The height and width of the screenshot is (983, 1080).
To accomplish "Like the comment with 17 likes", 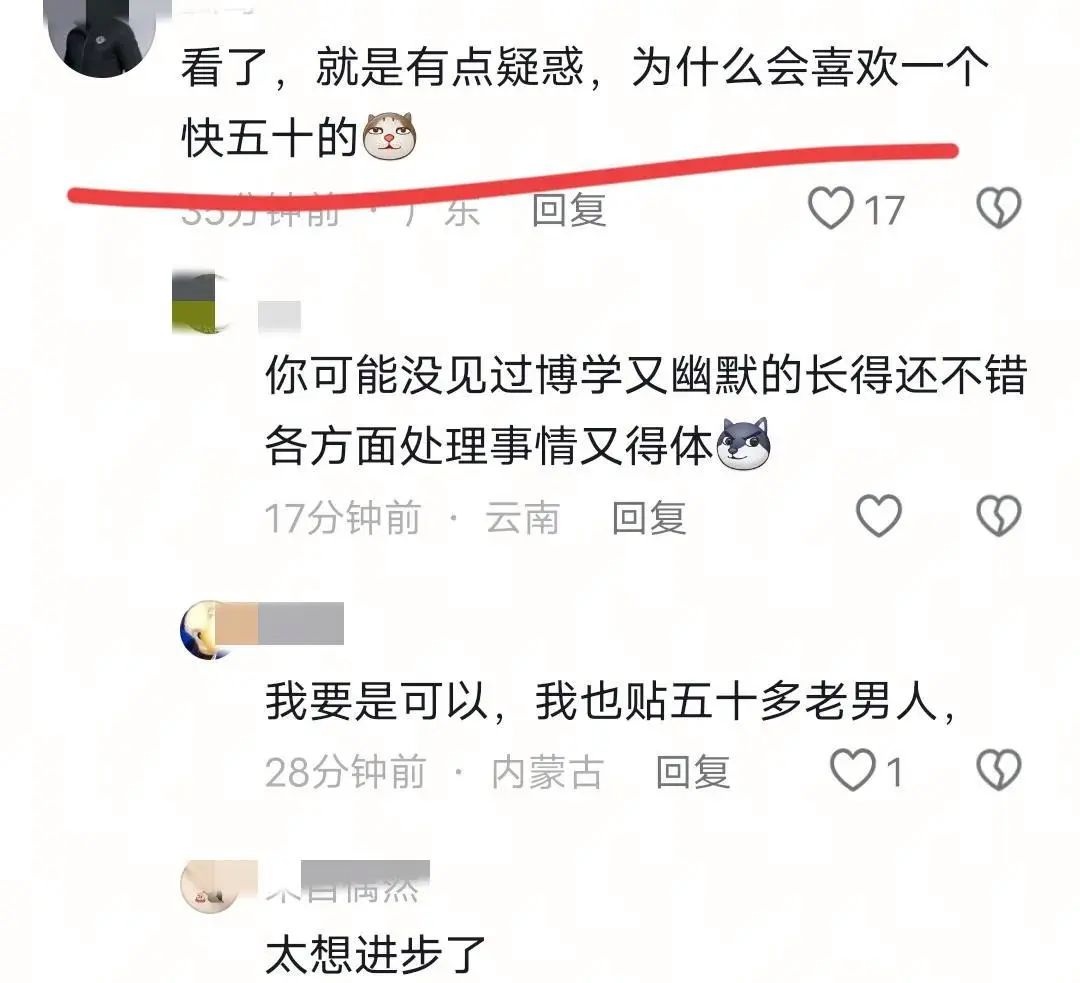I will click(x=831, y=209).
